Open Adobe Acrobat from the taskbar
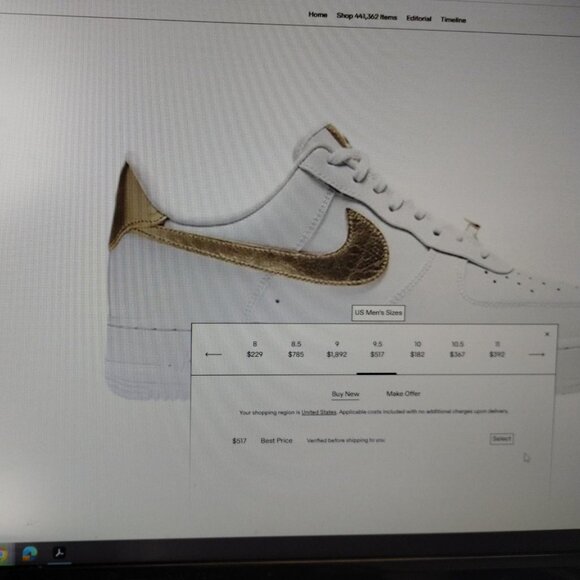The height and width of the screenshot is (580, 580). point(59,553)
